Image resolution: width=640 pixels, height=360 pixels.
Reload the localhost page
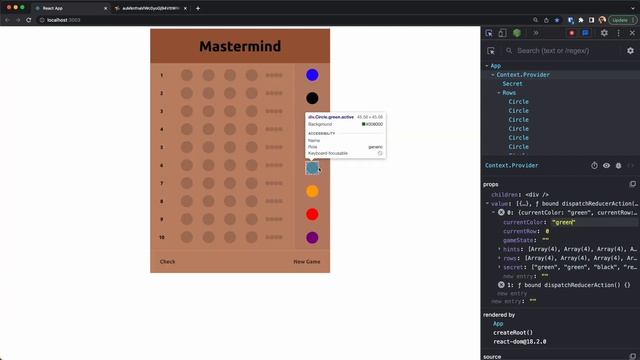[29, 20]
